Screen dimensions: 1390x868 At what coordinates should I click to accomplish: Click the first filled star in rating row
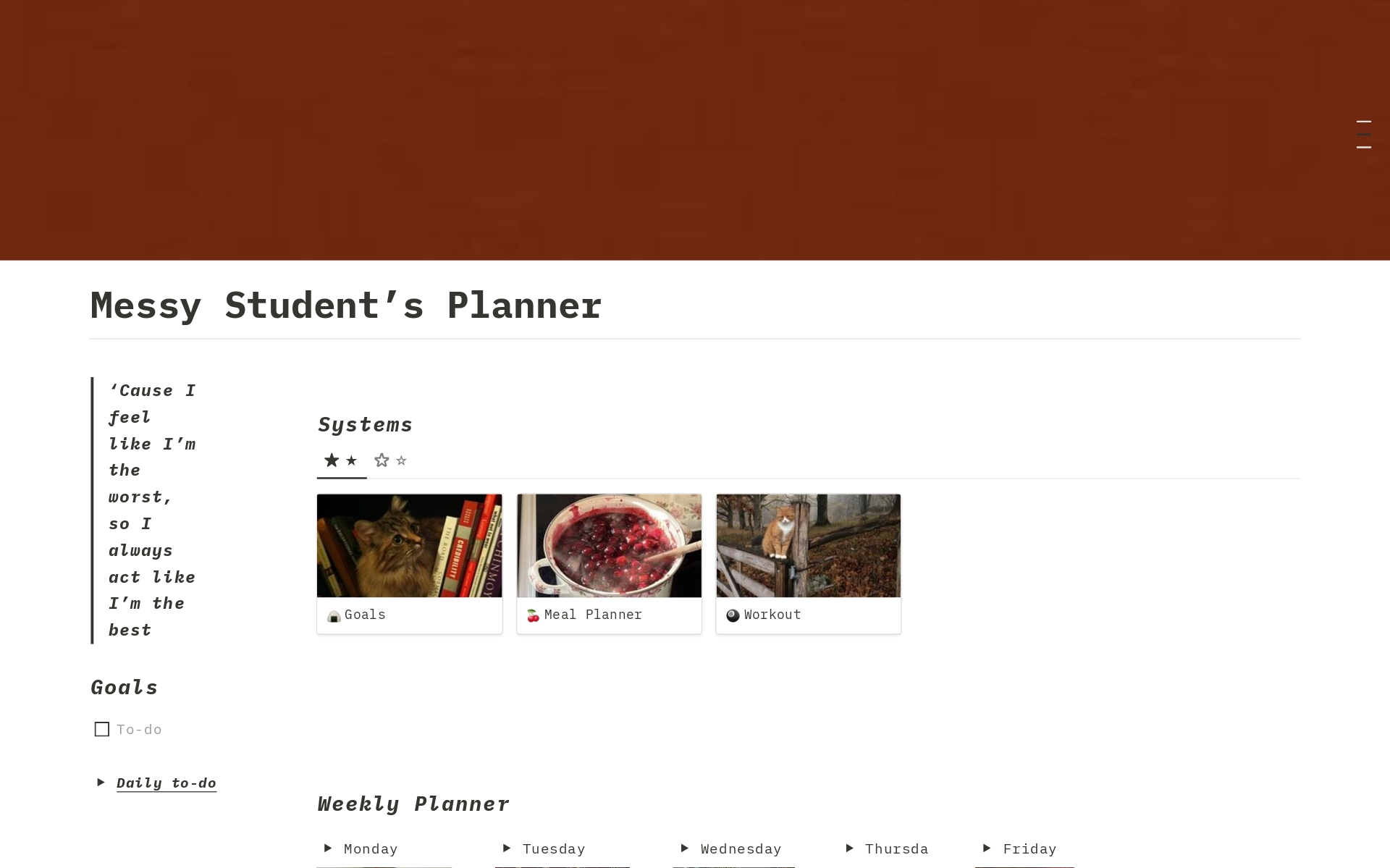330,459
